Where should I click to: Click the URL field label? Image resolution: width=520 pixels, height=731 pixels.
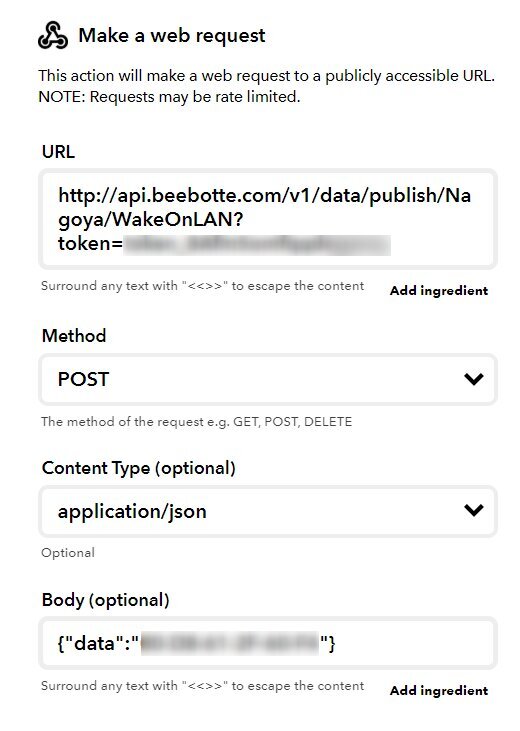pyautogui.click(x=58, y=152)
